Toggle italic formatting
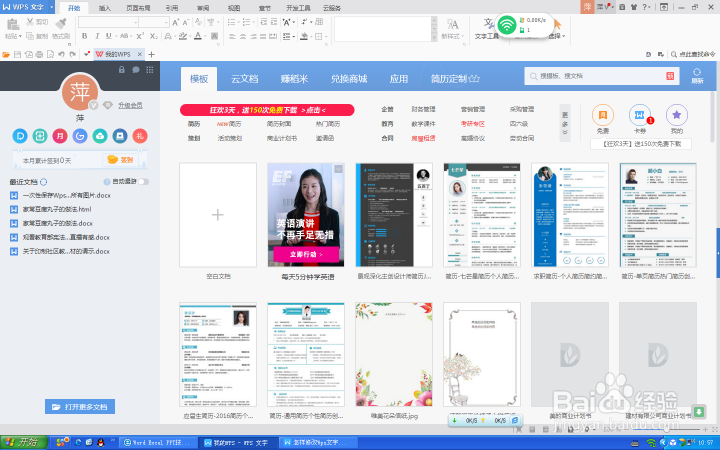Image resolution: width=720 pixels, height=450 pixels. click(x=97, y=36)
